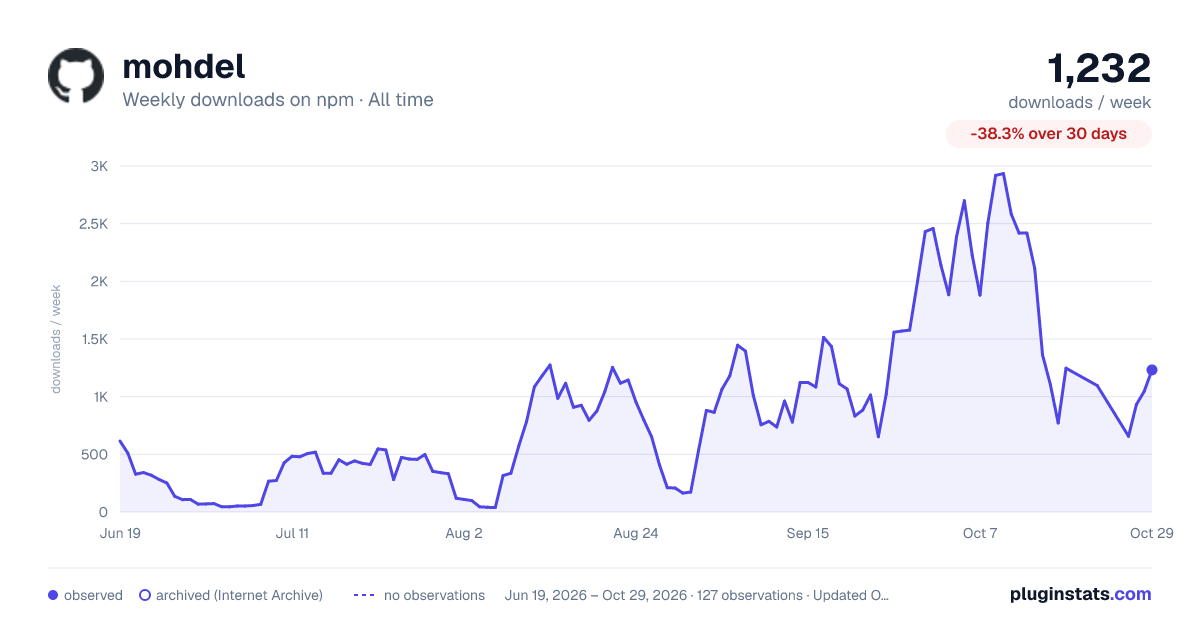Click 'archived (Internet Archive)' legend label

pos(239,595)
